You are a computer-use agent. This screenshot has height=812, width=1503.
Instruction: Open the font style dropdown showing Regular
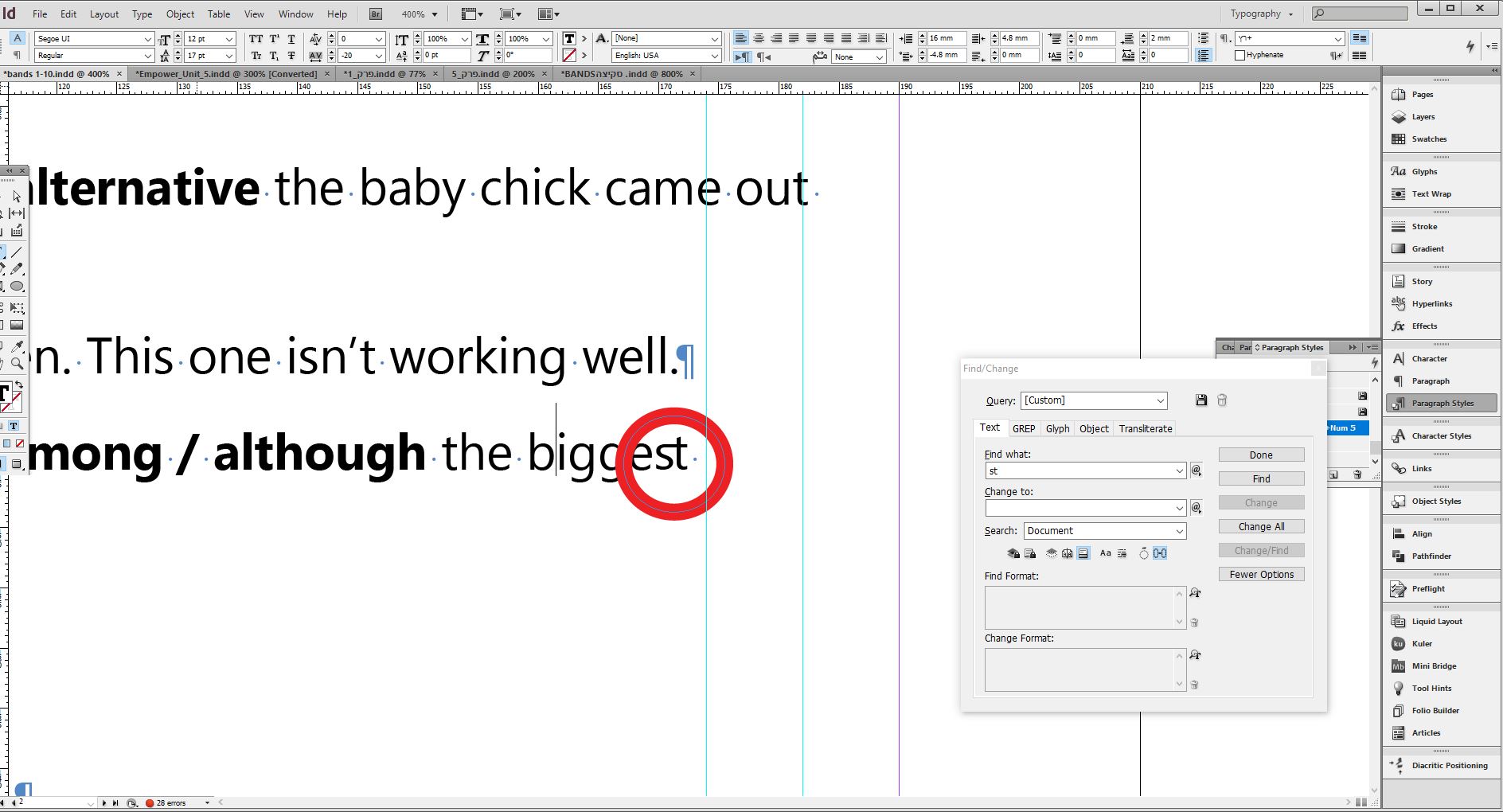click(147, 56)
